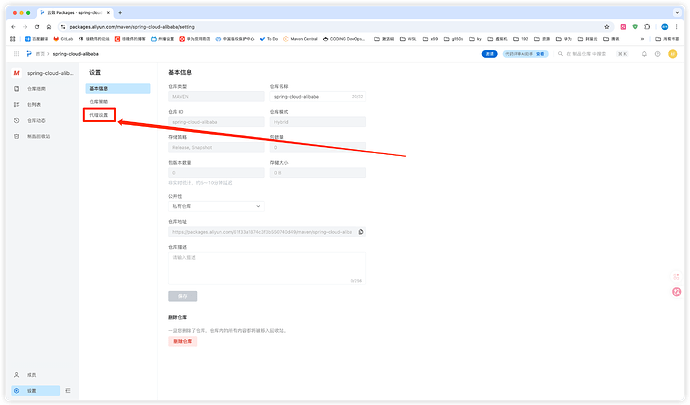
Task: Open the Maven Central bookmark
Action: tap(301, 39)
